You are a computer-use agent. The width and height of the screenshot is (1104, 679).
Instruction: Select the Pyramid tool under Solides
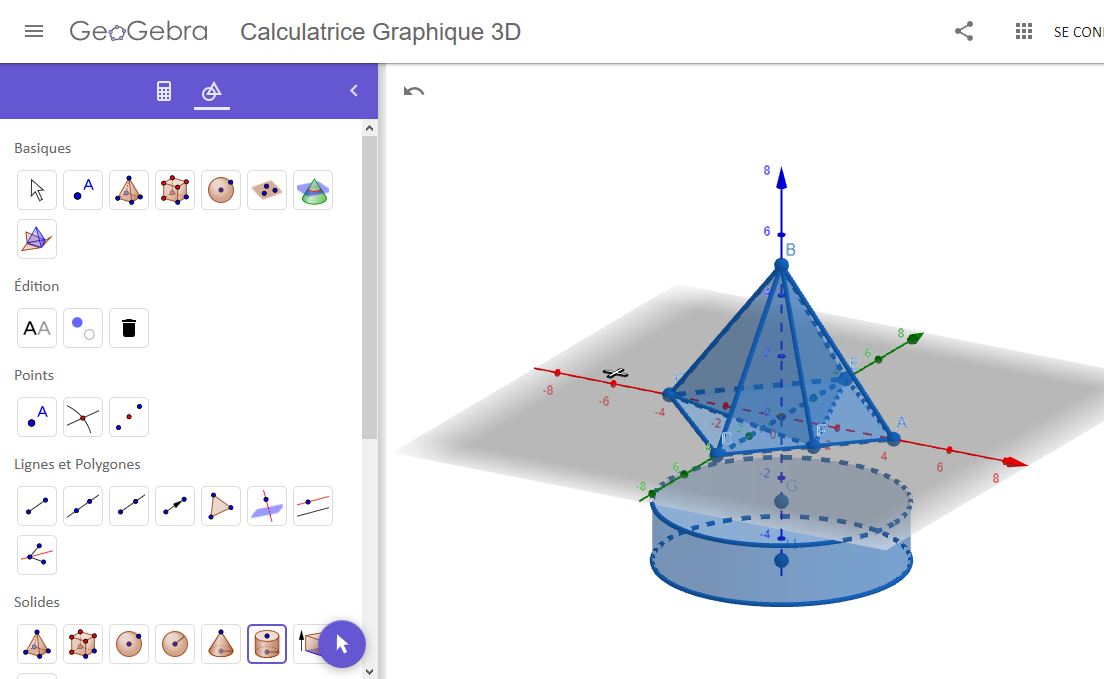(x=37, y=644)
